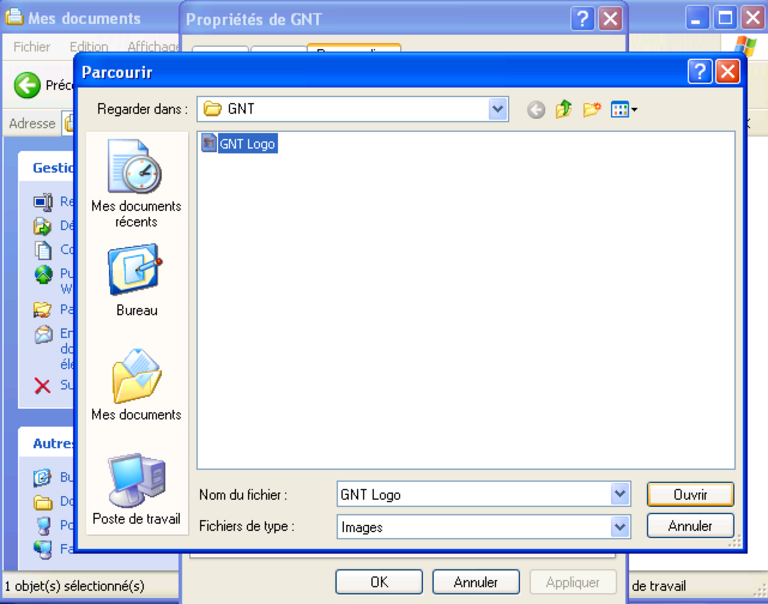
Task: Click the go back arrow in Parcourir
Action: coord(536,109)
